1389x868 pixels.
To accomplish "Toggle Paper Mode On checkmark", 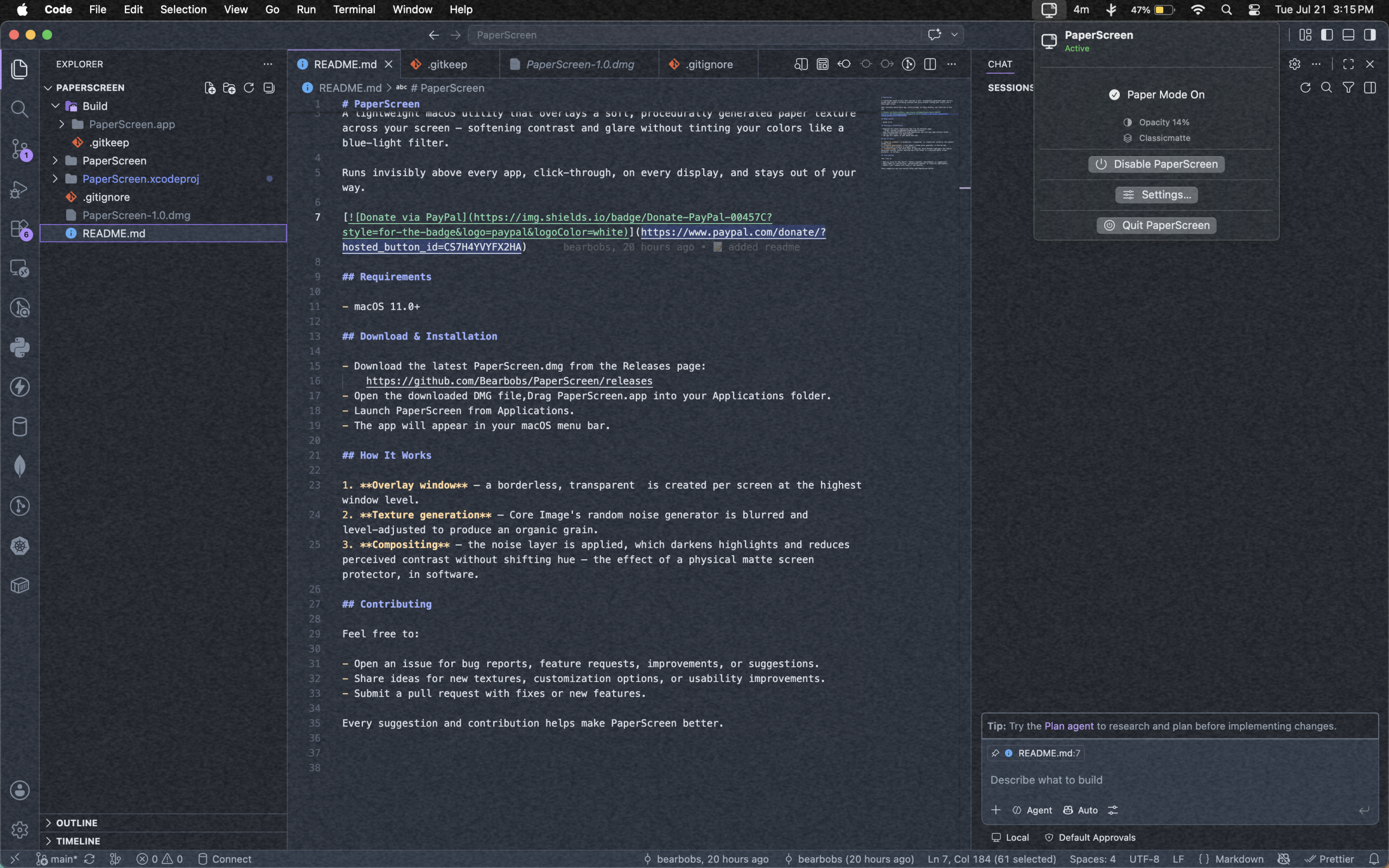I will click(x=1114, y=95).
